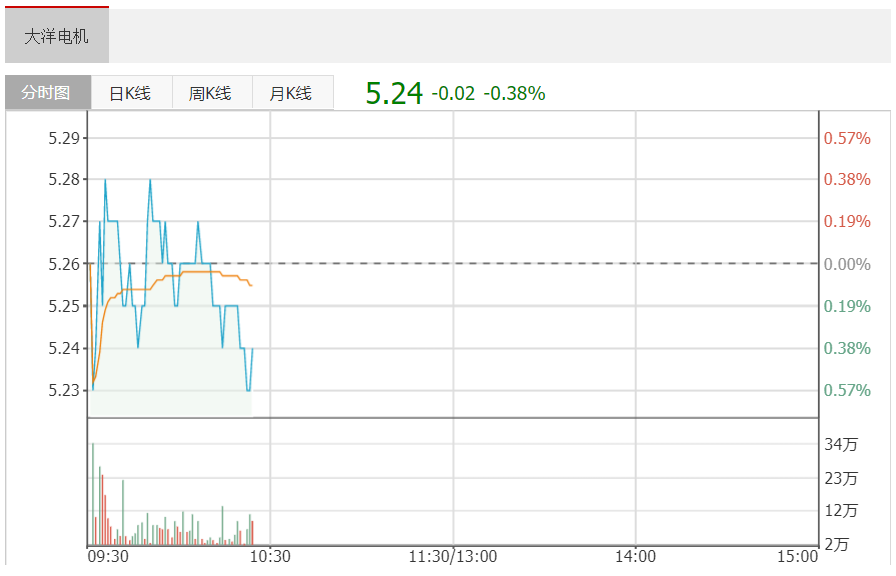The height and width of the screenshot is (576, 896).
Task: Open the 月K线 chart tab
Action: (293, 92)
